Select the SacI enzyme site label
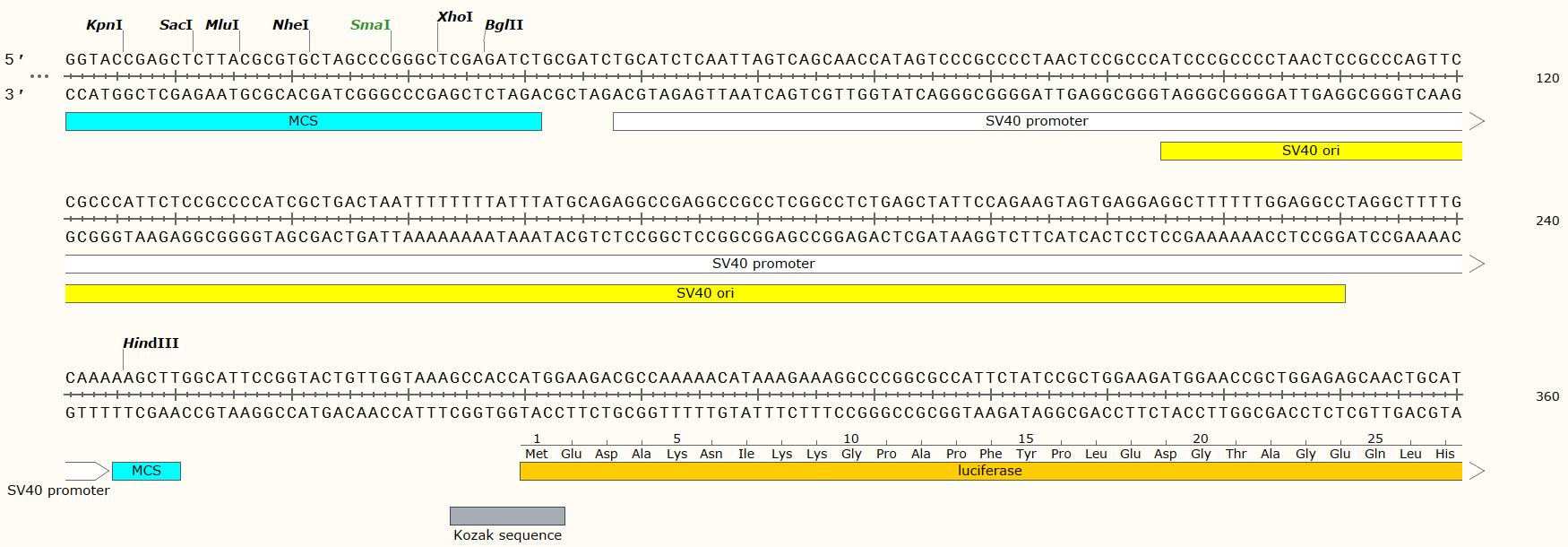The image size is (1568, 547). (x=176, y=25)
